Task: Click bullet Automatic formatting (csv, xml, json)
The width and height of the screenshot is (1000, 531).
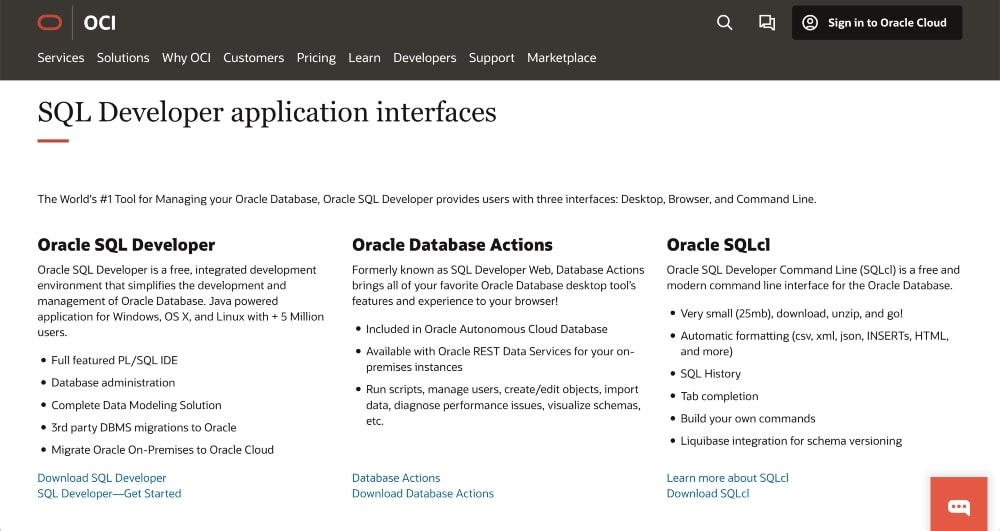Action: click(814, 344)
